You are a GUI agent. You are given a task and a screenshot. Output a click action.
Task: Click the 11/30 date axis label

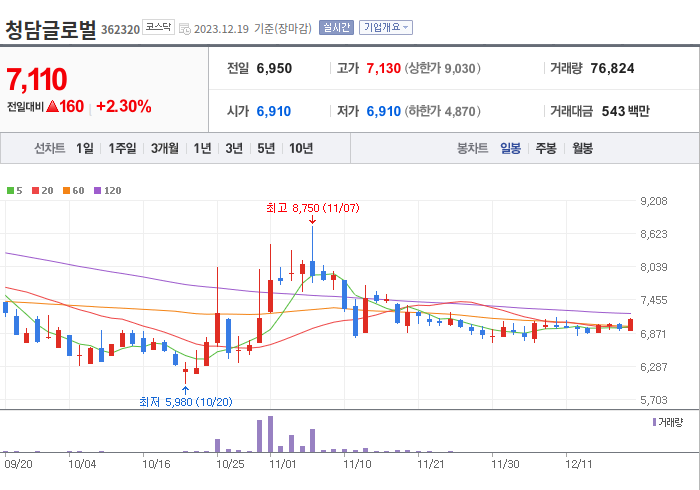505,464
